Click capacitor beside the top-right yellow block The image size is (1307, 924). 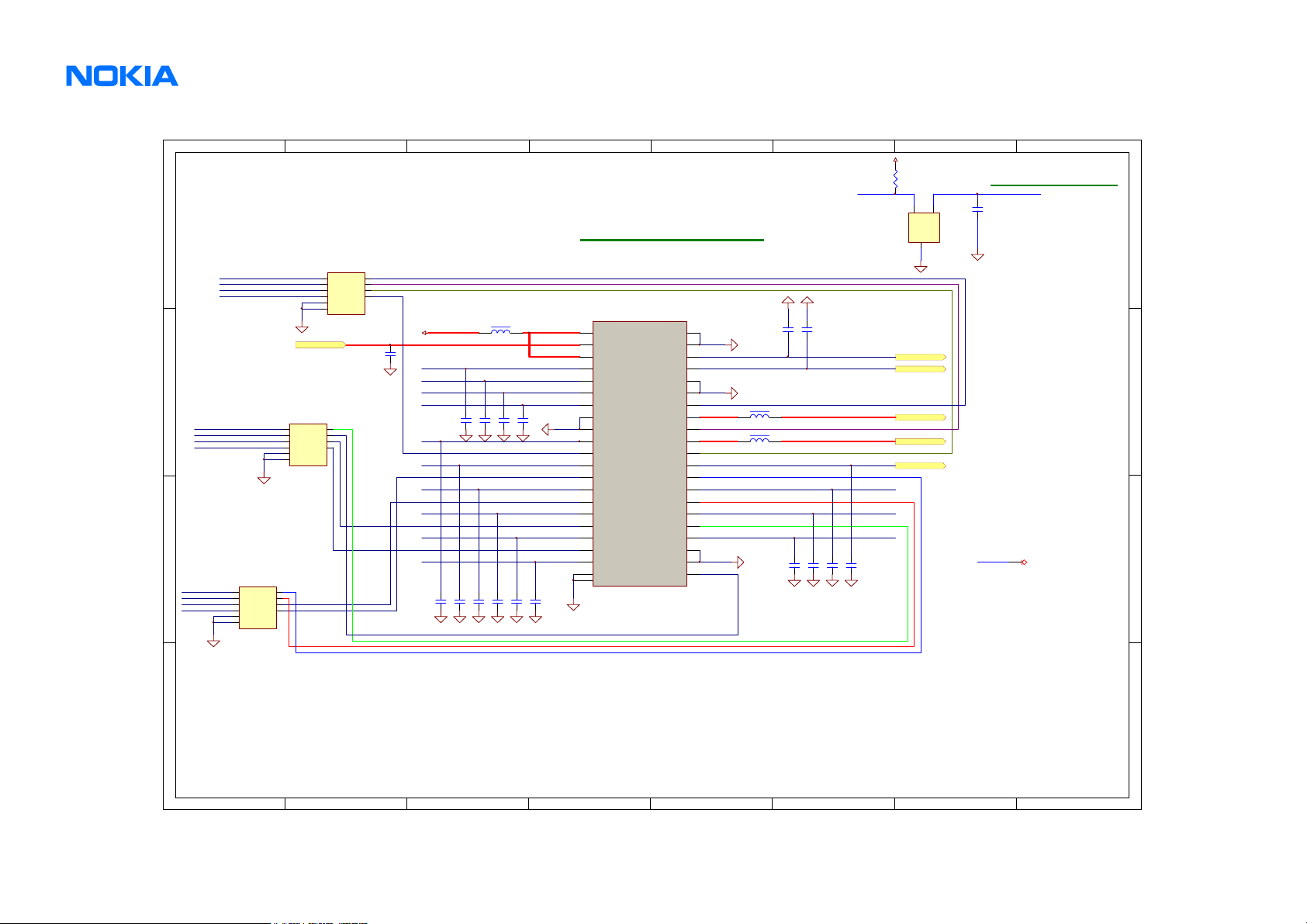tap(977, 209)
